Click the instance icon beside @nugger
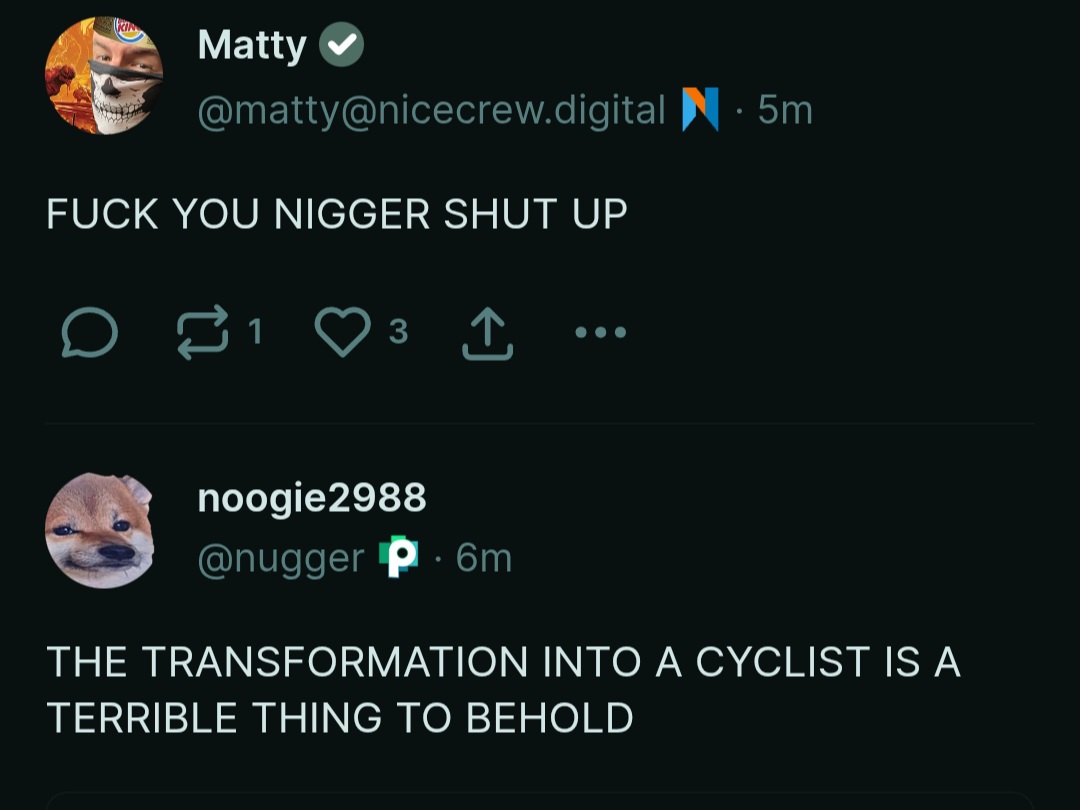The width and height of the screenshot is (1080, 810). pyautogui.click(x=401, y=557)
